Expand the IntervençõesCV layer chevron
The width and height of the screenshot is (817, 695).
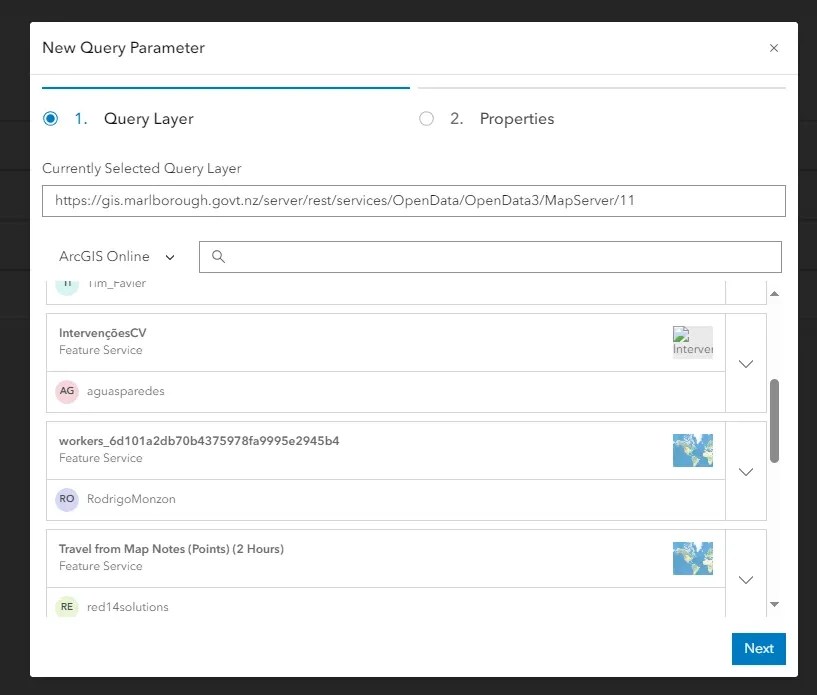[x=746, y=364]
